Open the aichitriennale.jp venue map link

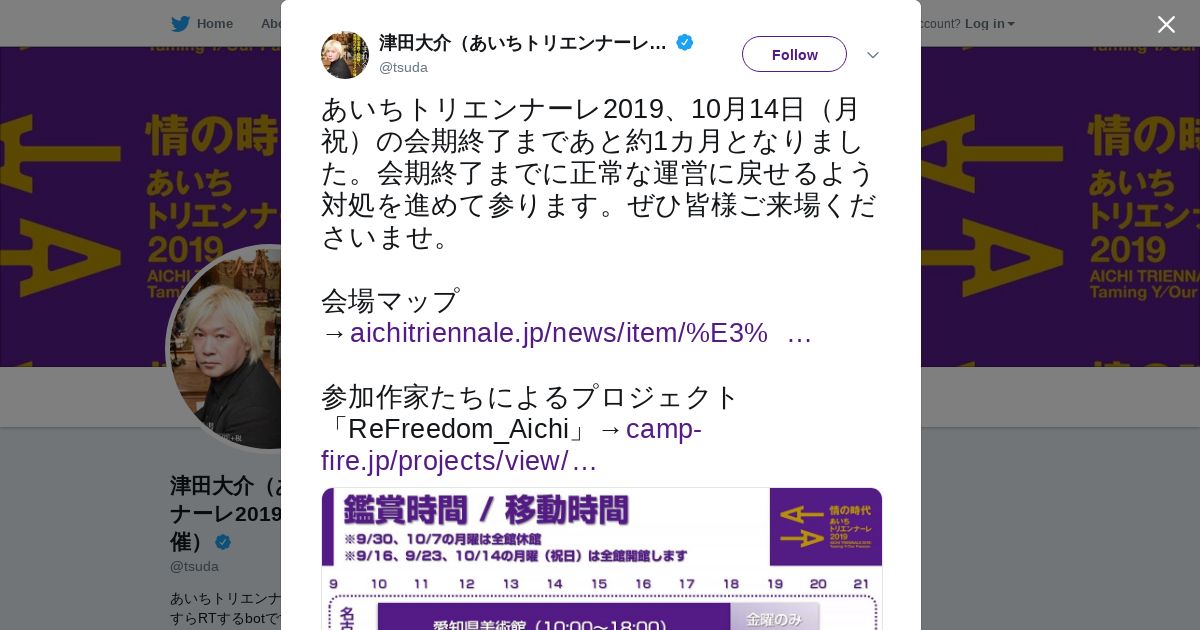coord(581,333)
